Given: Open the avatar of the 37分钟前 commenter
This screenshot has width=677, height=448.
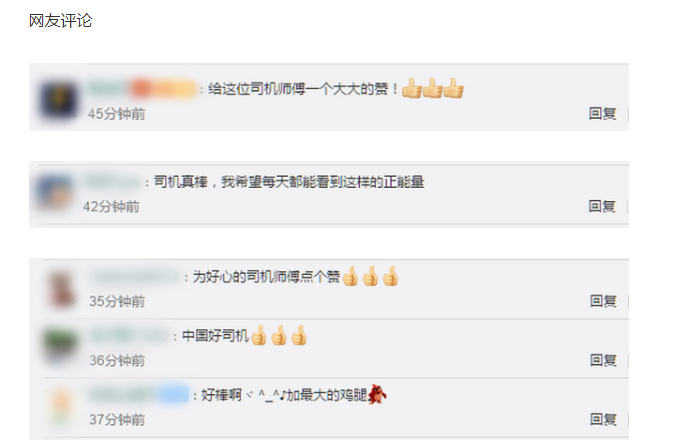Looking at the screenshot, I should (61, 406).
